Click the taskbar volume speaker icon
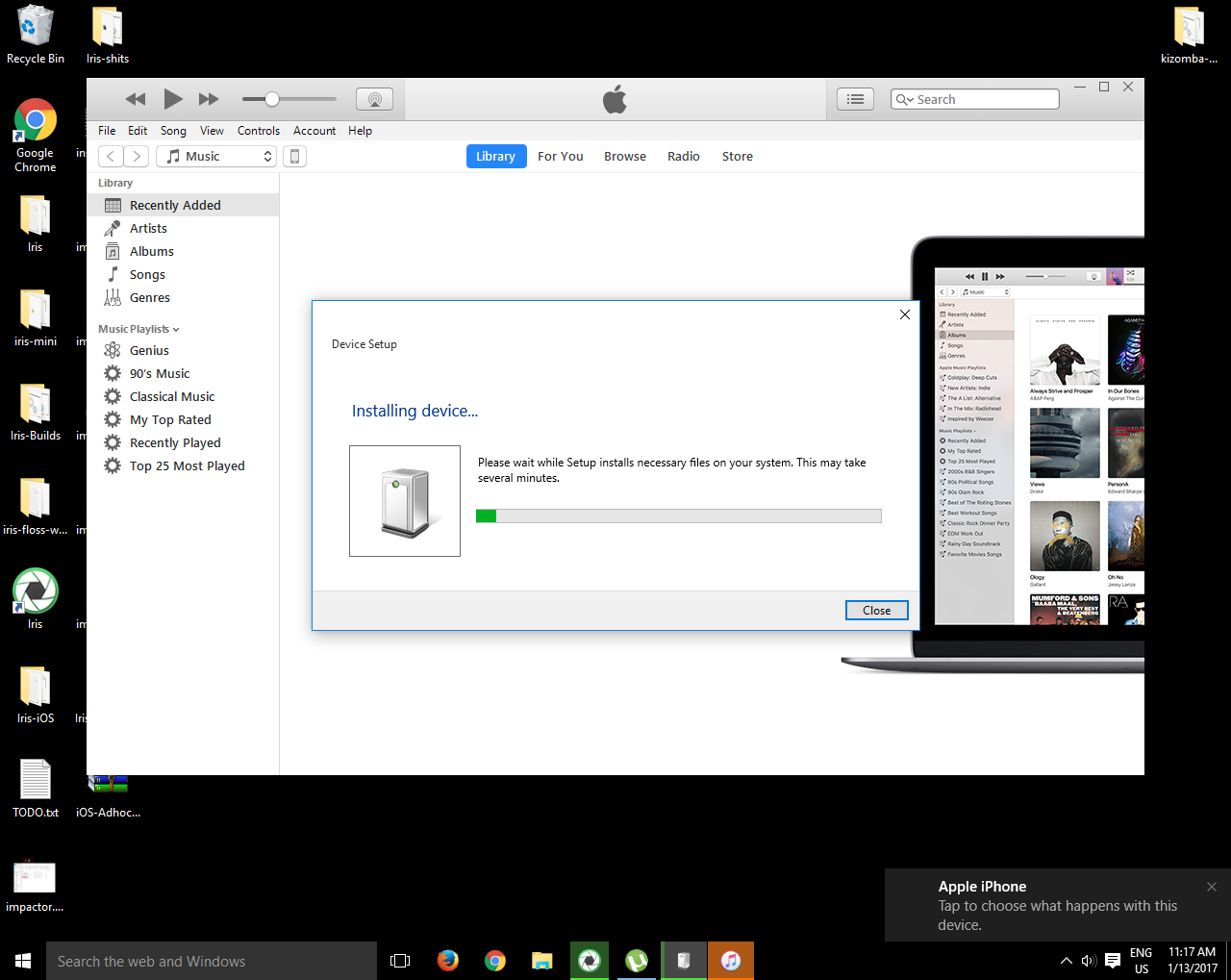Screen dimensions: 1231x980 (1089, 961)
